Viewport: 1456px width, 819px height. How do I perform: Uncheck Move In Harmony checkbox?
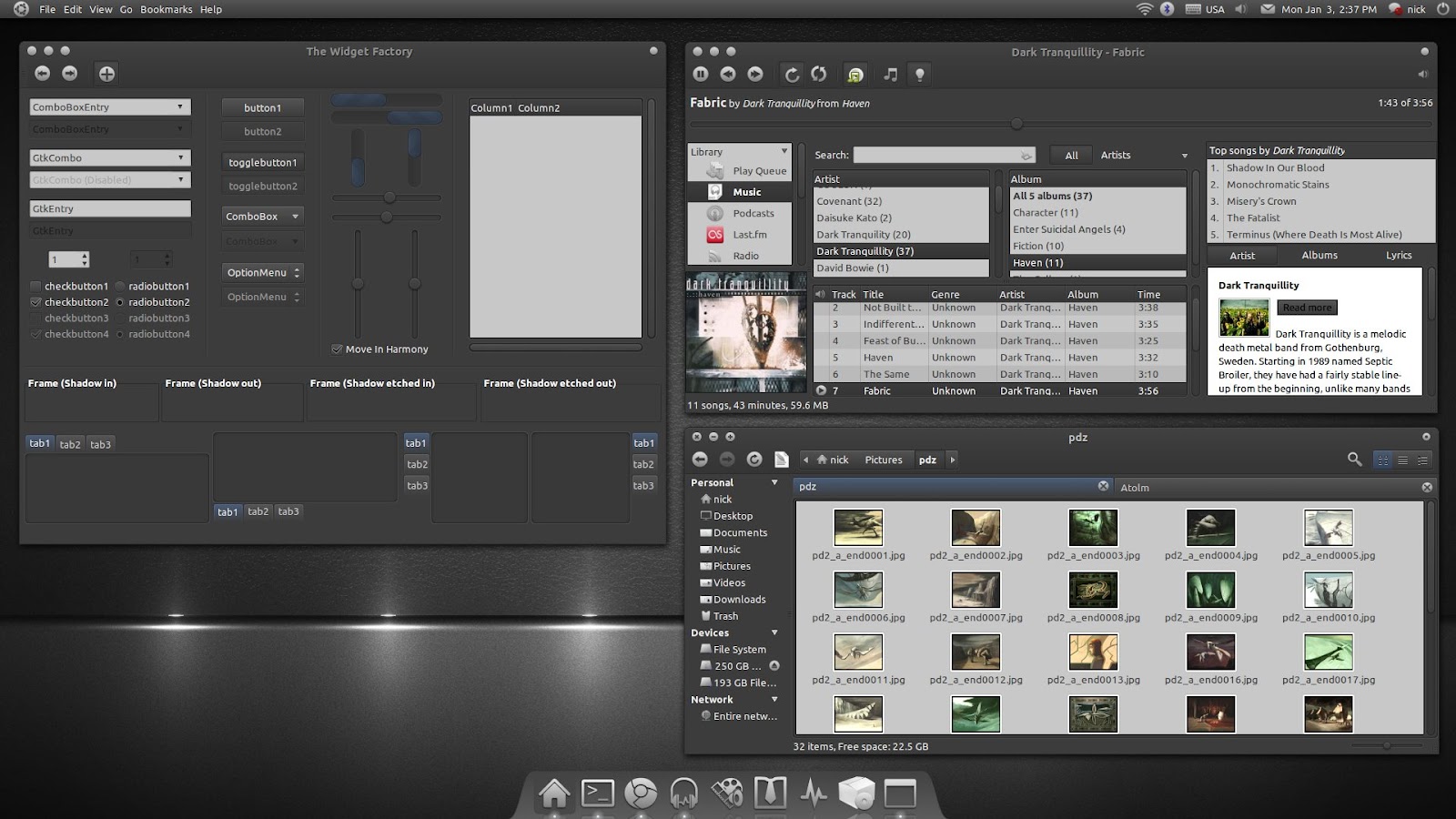pyautogui.click(x=337, y=349)
